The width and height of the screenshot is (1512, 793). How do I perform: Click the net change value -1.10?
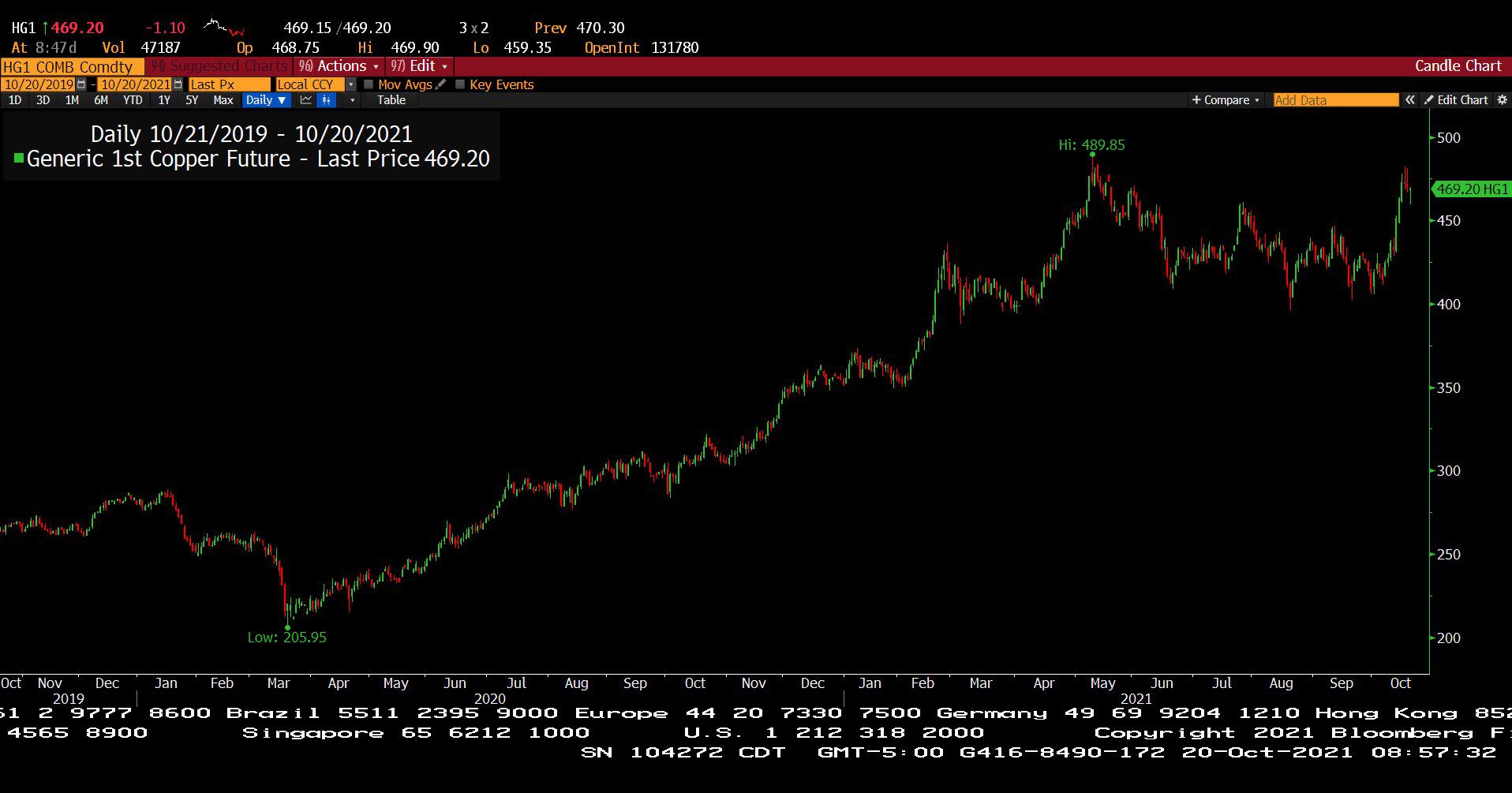pyautogui.click(x=165, y=28)
